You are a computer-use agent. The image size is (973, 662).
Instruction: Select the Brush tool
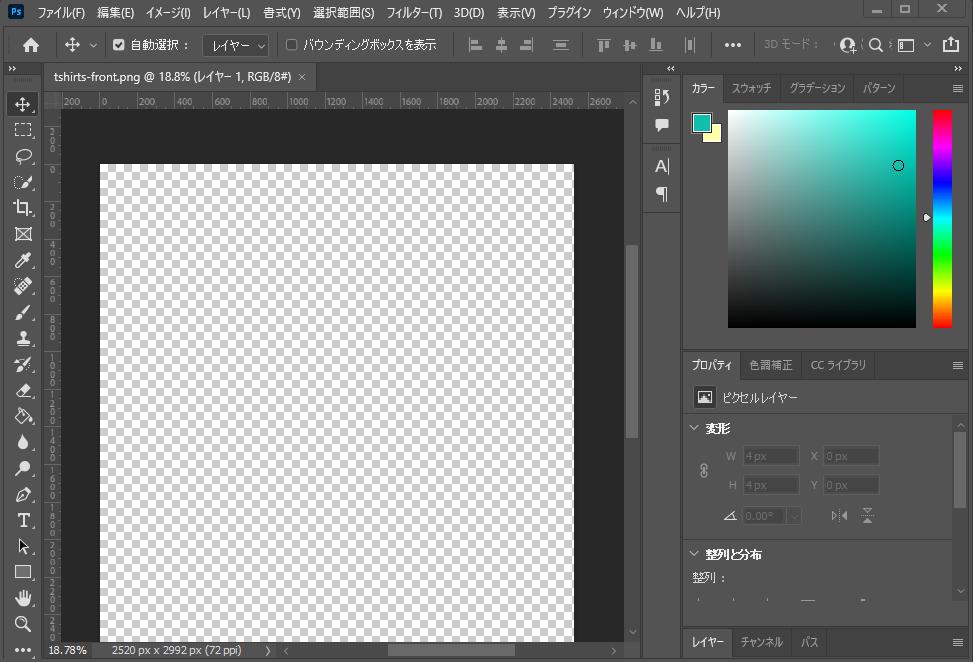[23, 312]
